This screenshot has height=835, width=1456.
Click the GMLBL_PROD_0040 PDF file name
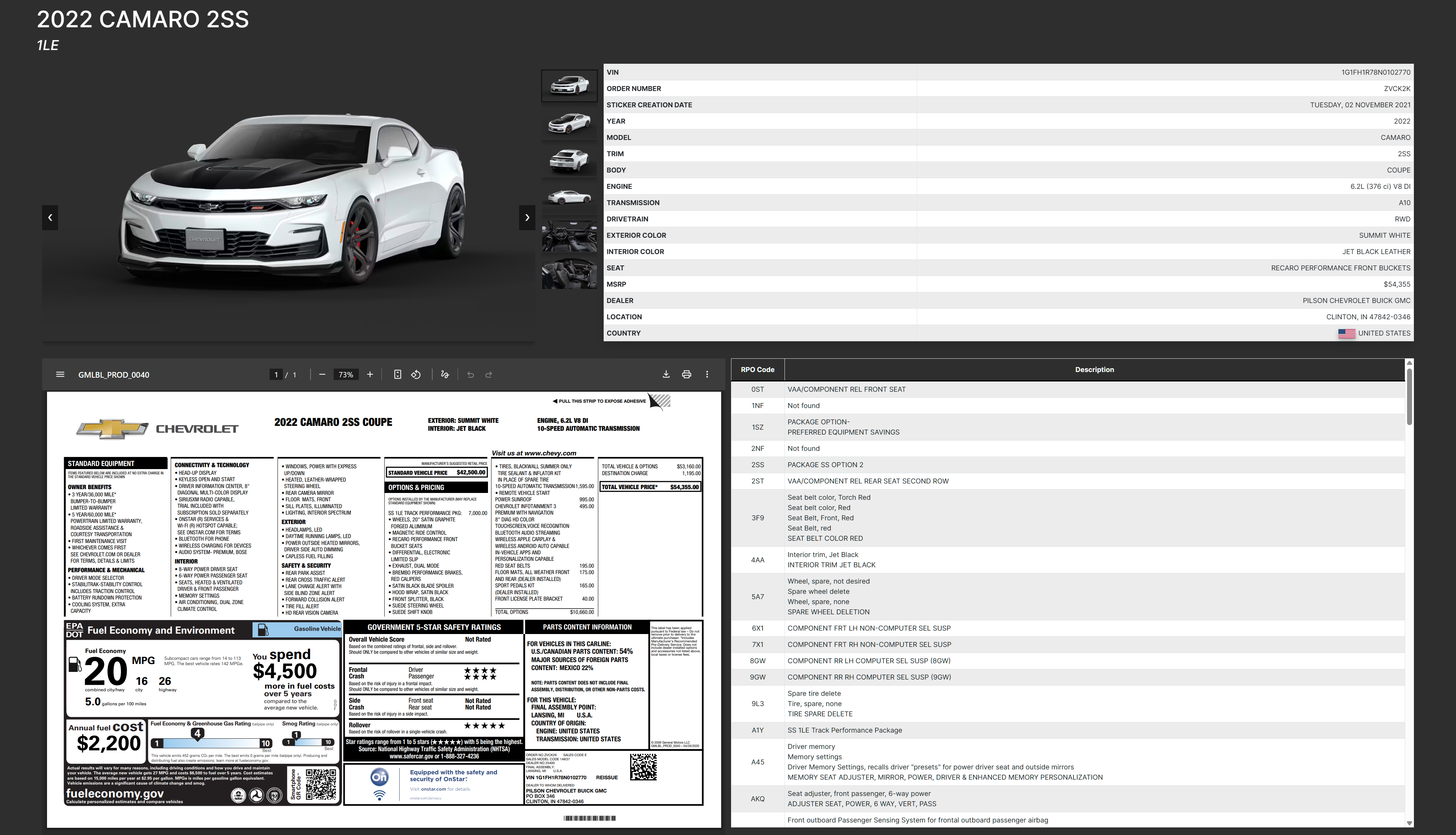point(113,375)
